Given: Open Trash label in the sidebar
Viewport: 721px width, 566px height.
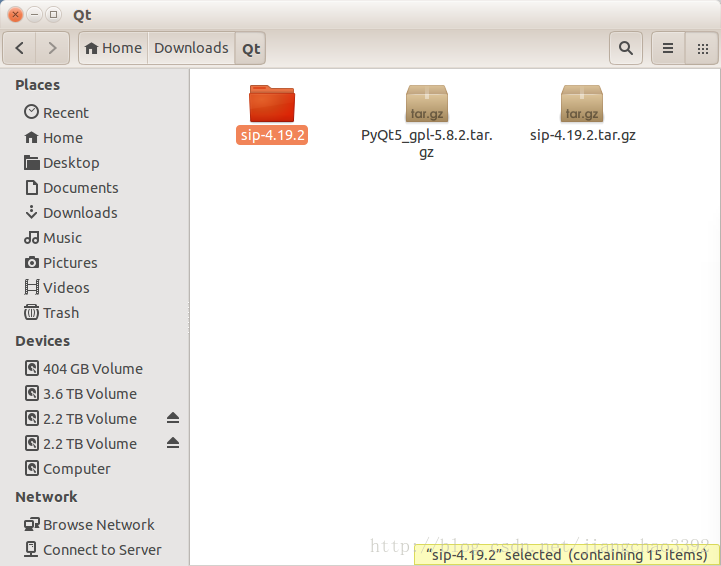Looking at the screenshot, I should click(x=61, y=313).
